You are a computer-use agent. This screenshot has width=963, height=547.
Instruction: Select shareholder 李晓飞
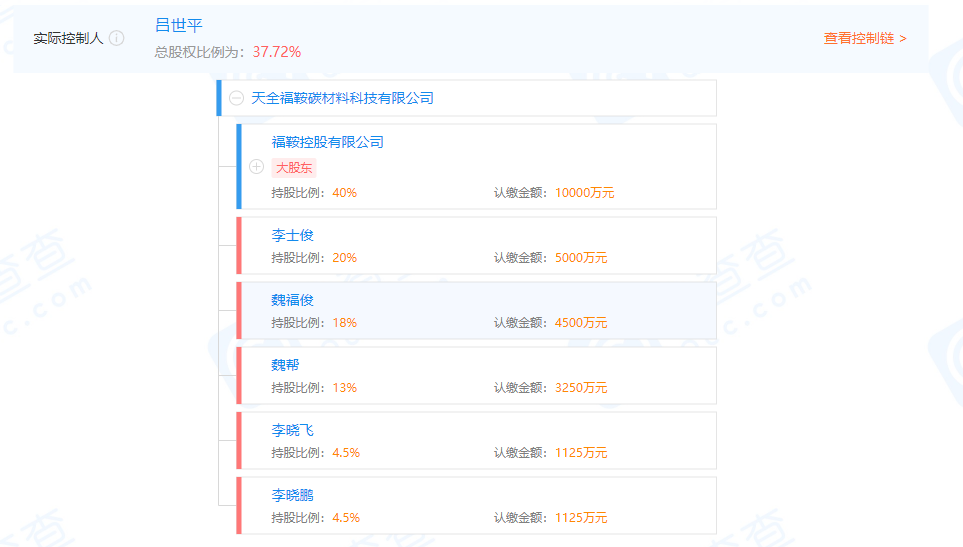pyautogui.click(x=293, y=430)
